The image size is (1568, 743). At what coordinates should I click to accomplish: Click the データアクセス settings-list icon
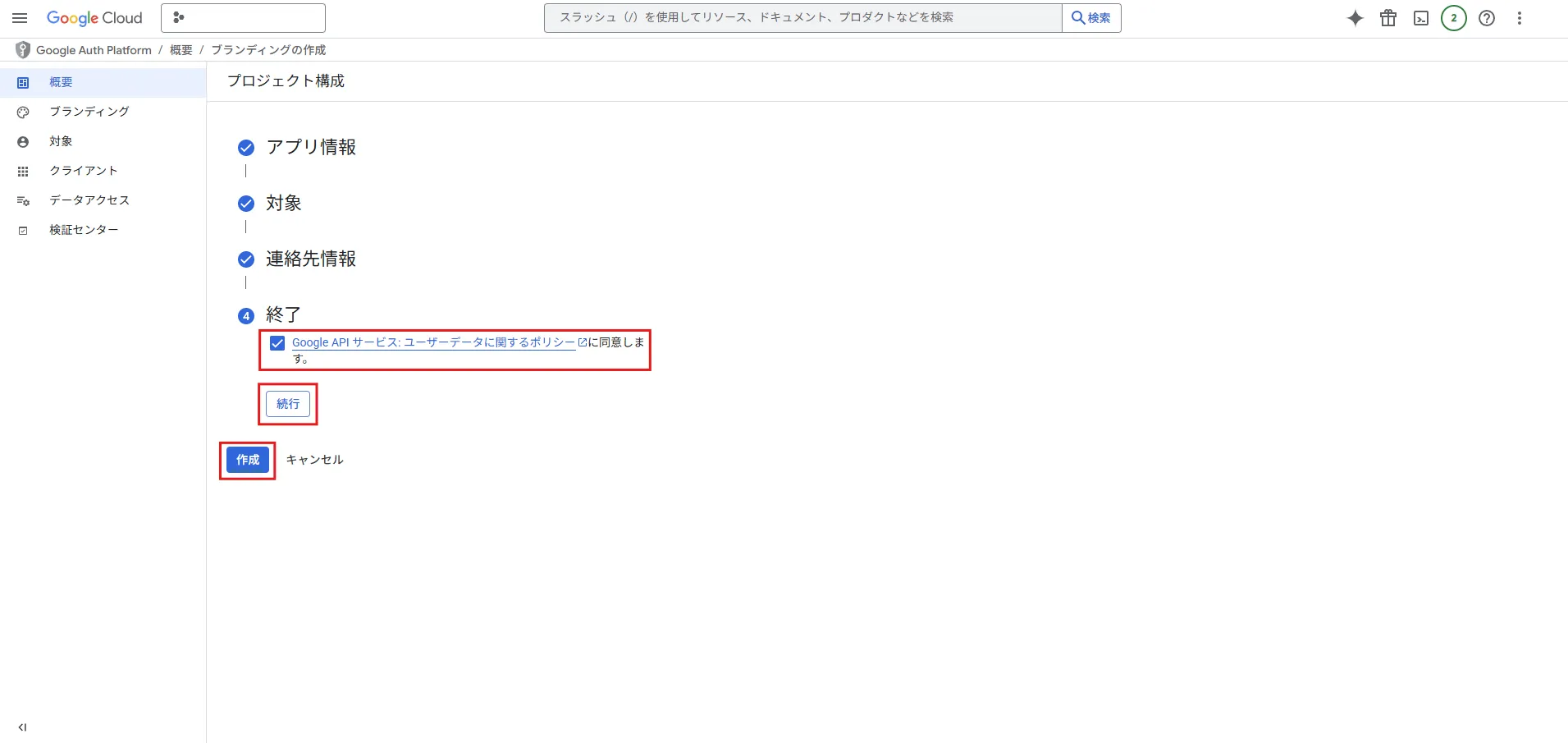coord(23,201)
